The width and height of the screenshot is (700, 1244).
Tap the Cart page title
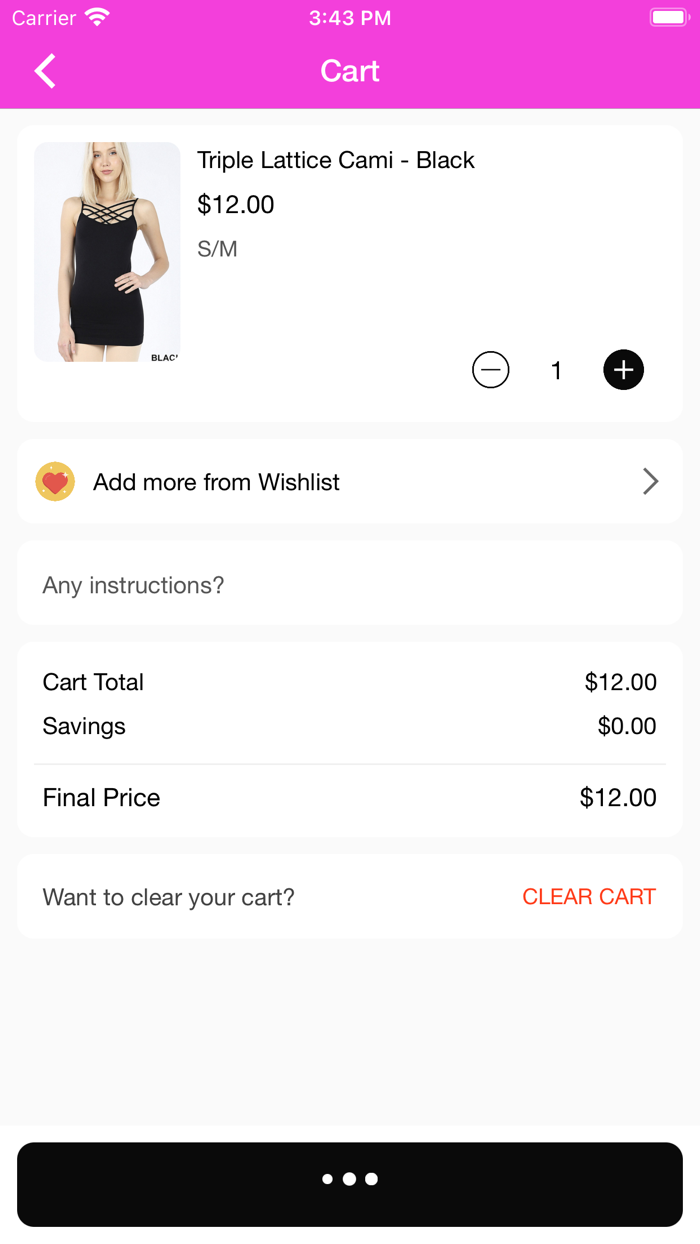pos(350,71)
